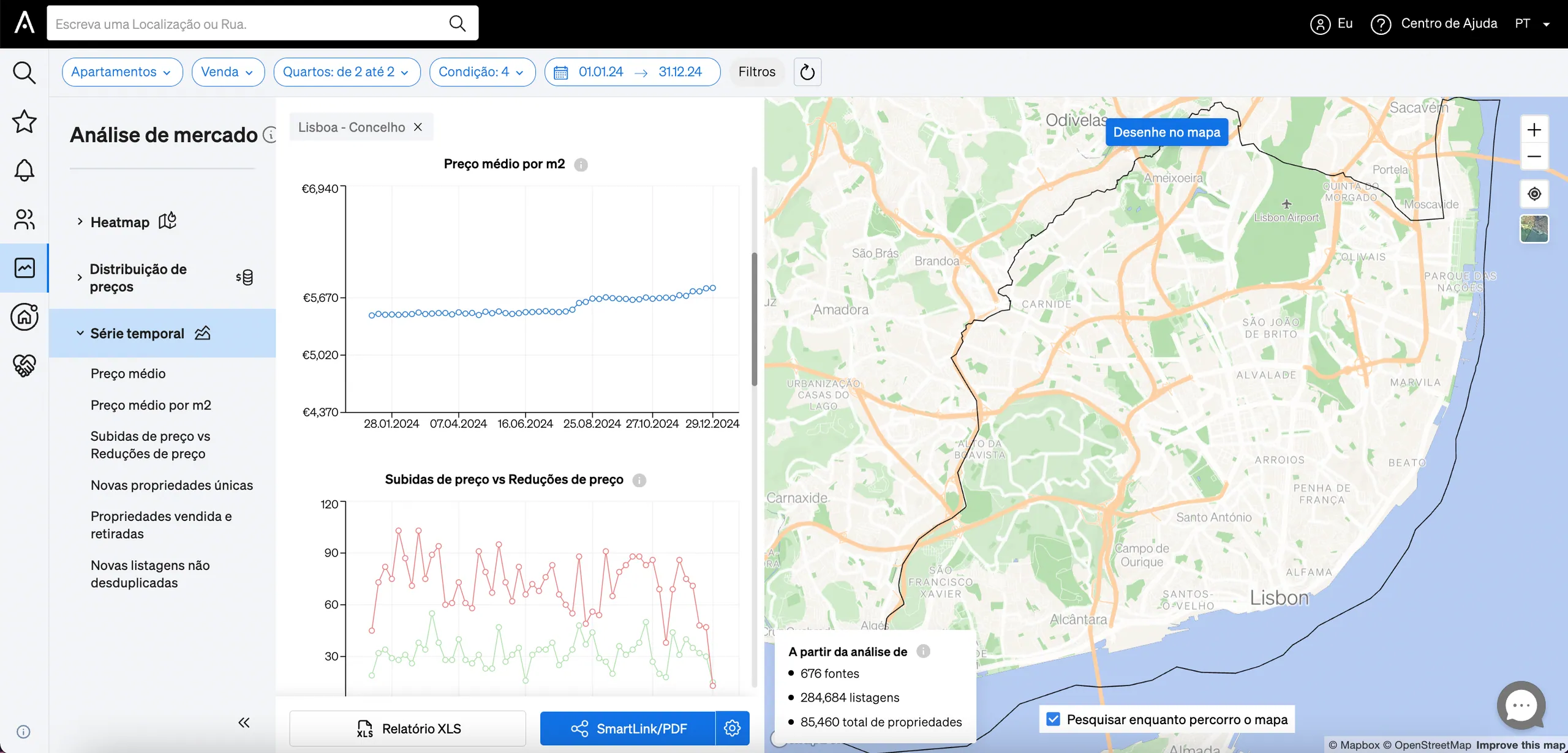Screen dimensions: 1568x753
Task: Open the home valuation icon in sidebar
Action: (x=24, y=317)
